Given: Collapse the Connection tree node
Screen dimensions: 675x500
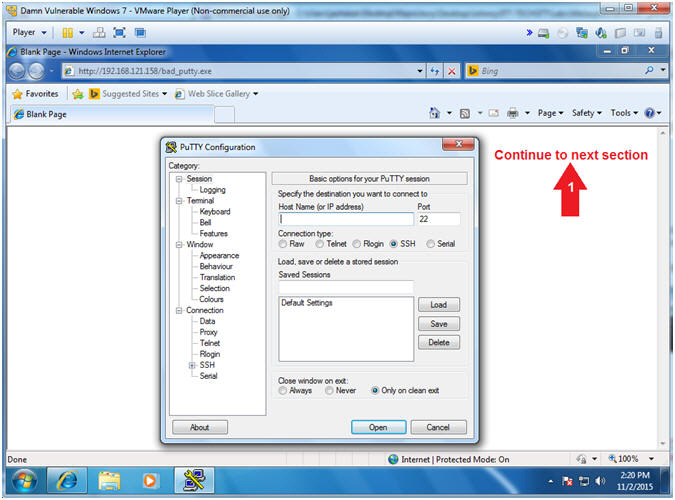Looking at the screenshot, I should pyautogui.click(x=179, y=311).
